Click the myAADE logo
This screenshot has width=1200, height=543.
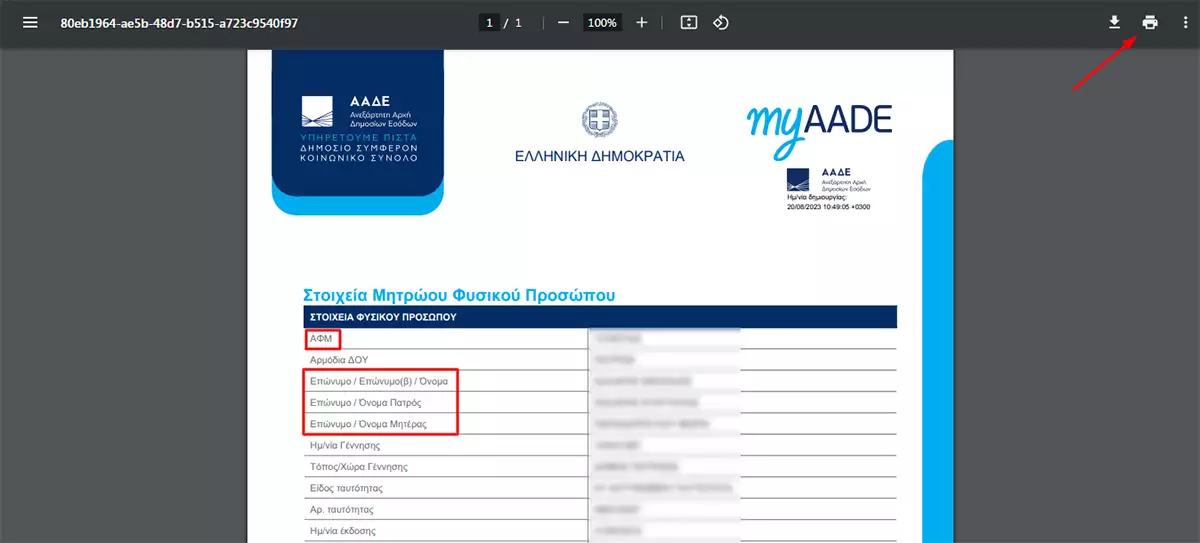[818, 126]
